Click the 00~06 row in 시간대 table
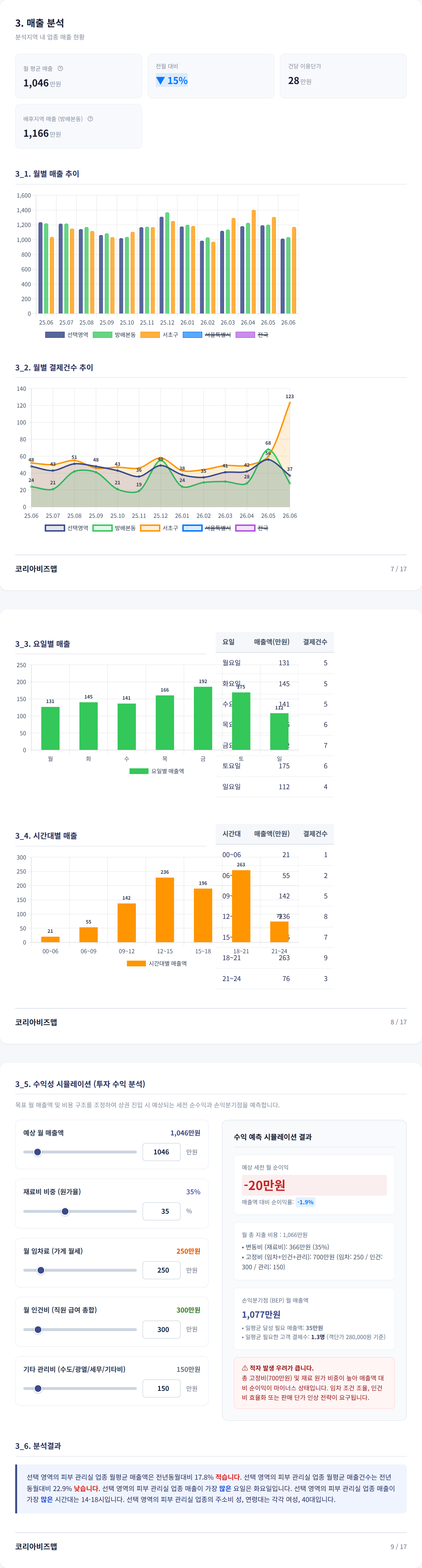The image size is (422, 1568). pos(275,855)
